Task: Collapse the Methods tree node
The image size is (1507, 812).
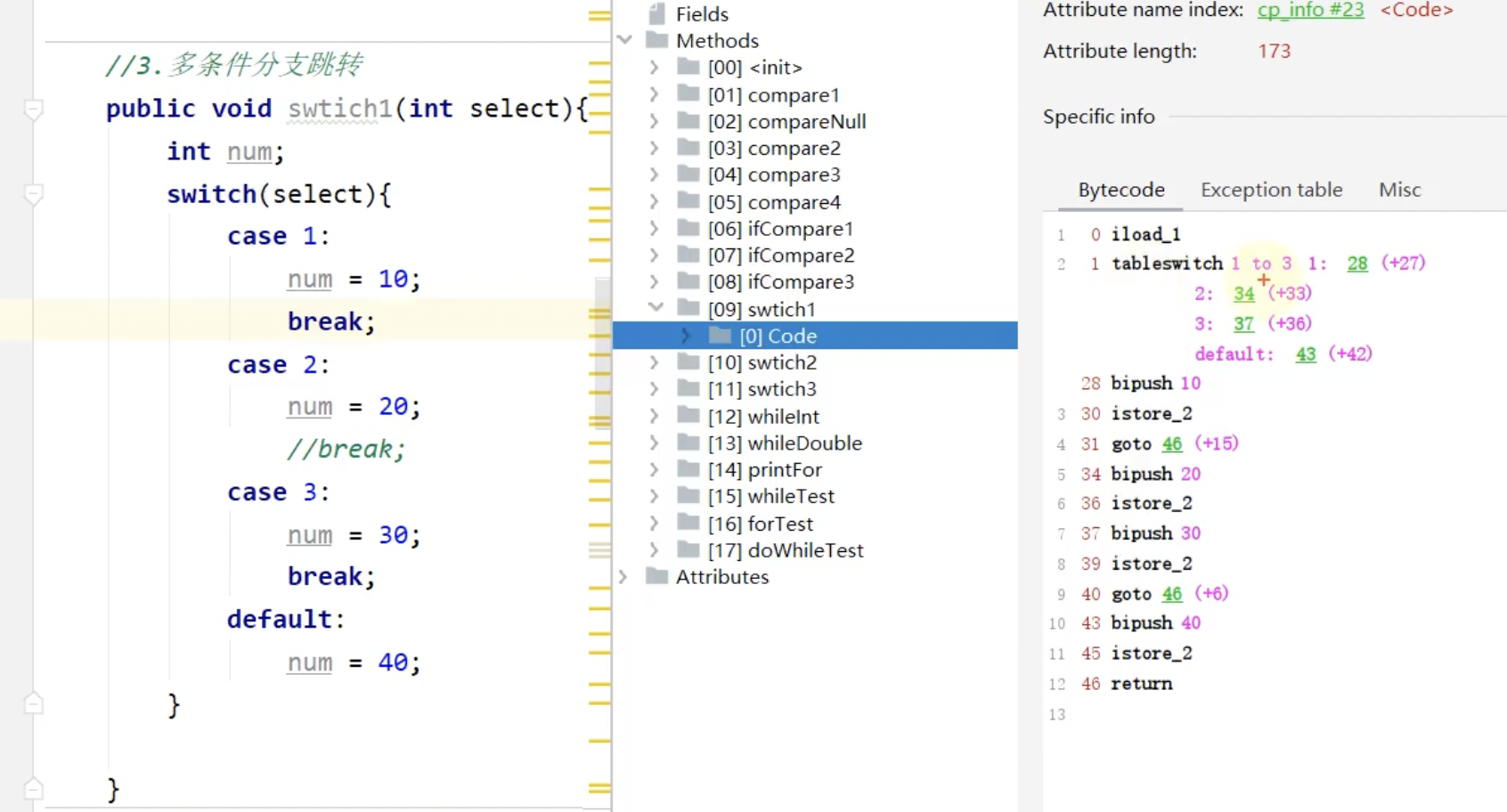Action: [x=624, y=40]
